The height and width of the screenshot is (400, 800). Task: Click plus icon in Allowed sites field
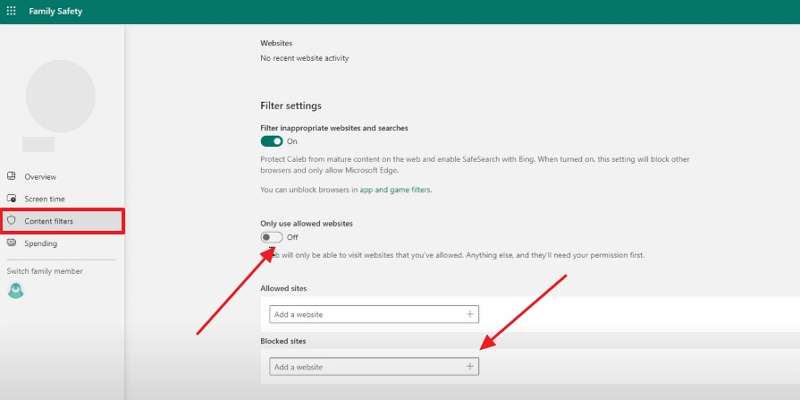coord(470,314)
